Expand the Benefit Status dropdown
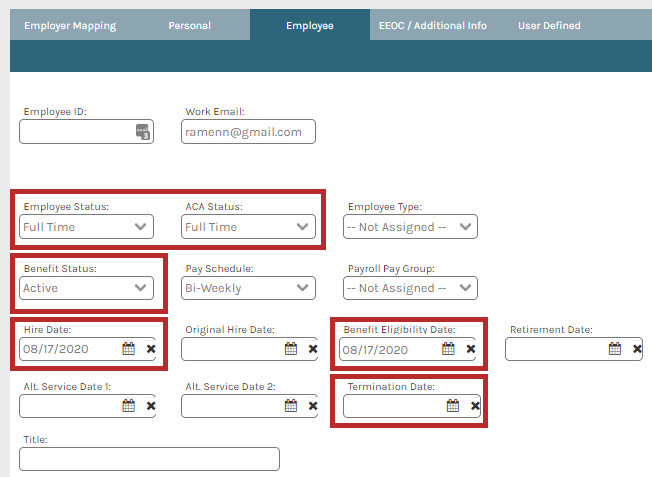 coord(87,288)
